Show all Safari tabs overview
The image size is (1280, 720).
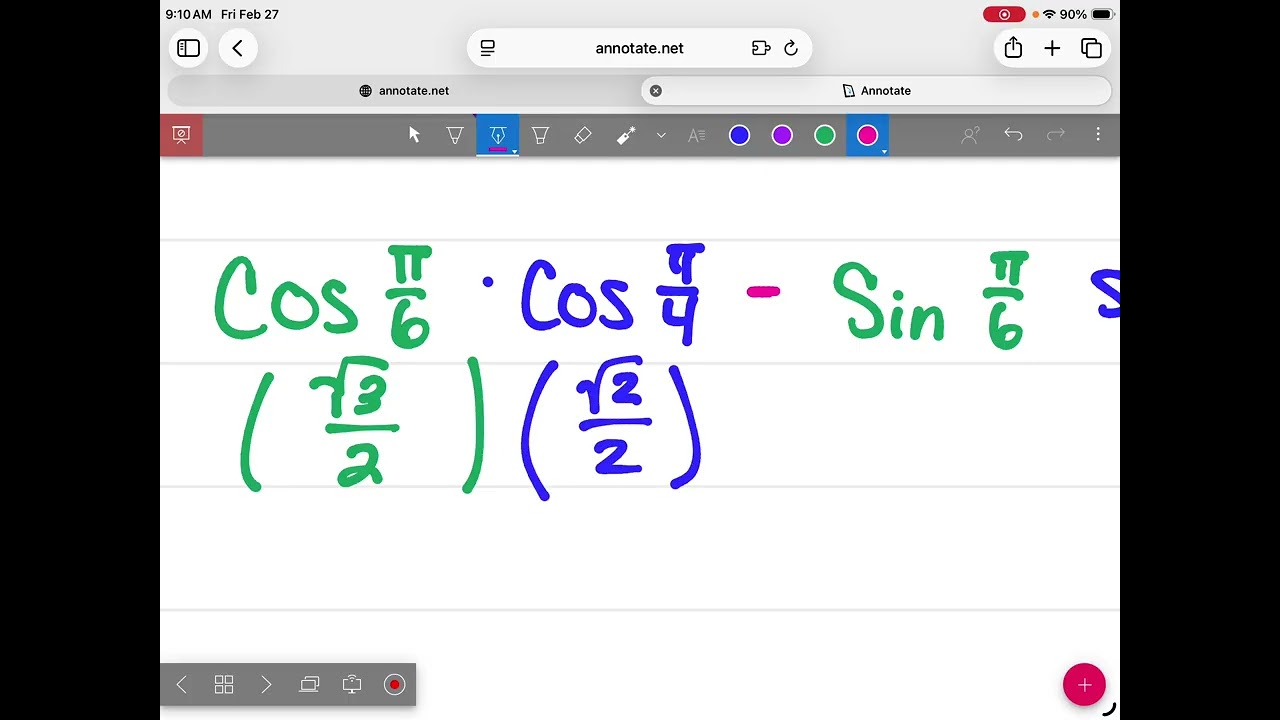coord(1091,48)
